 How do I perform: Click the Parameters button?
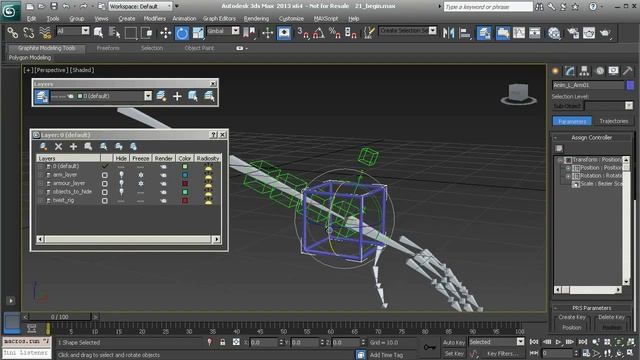pyautogui.click(x=572, y=121)
